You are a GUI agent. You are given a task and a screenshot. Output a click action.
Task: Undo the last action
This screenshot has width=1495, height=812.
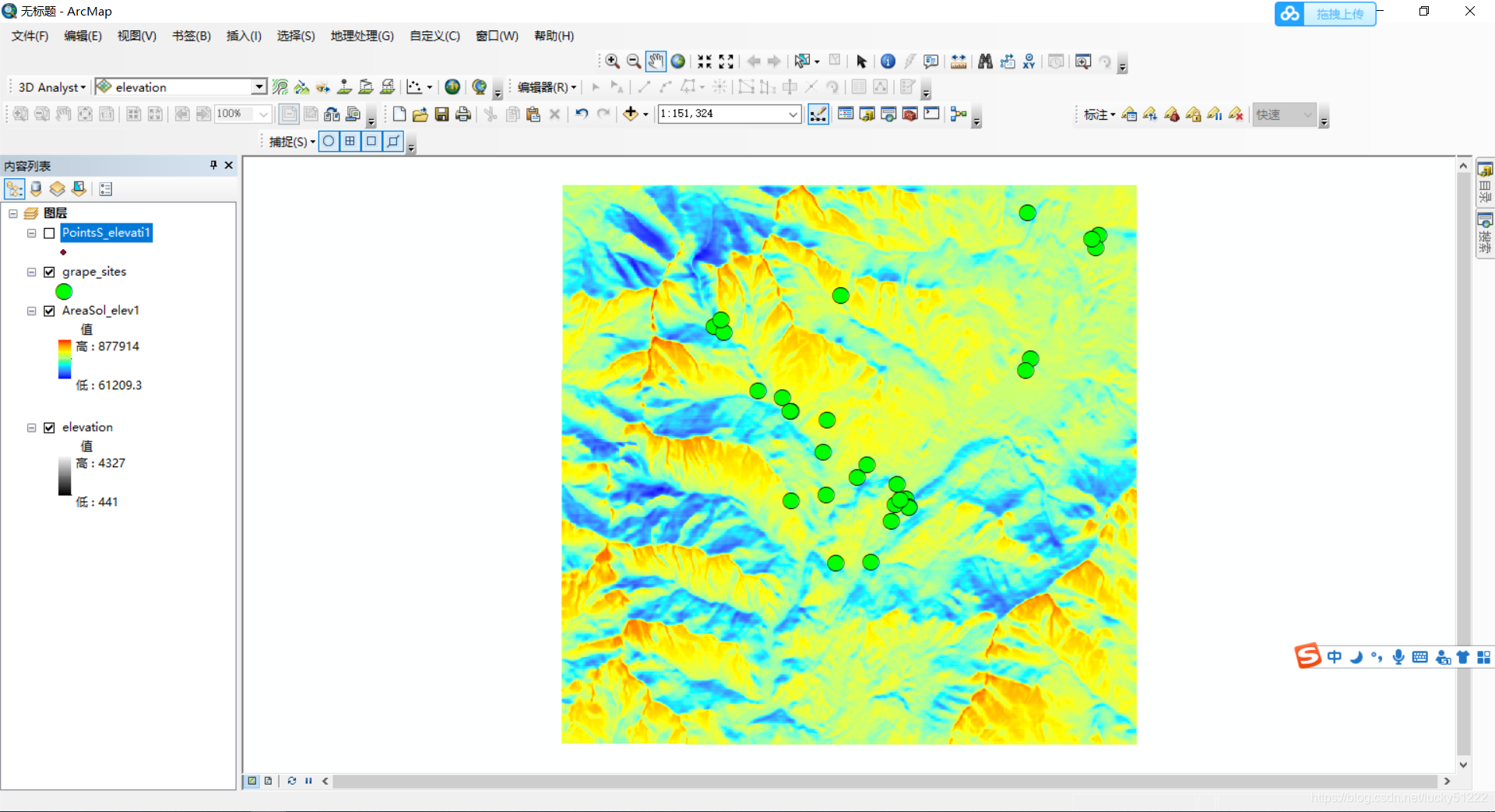(x=582, y=114)
